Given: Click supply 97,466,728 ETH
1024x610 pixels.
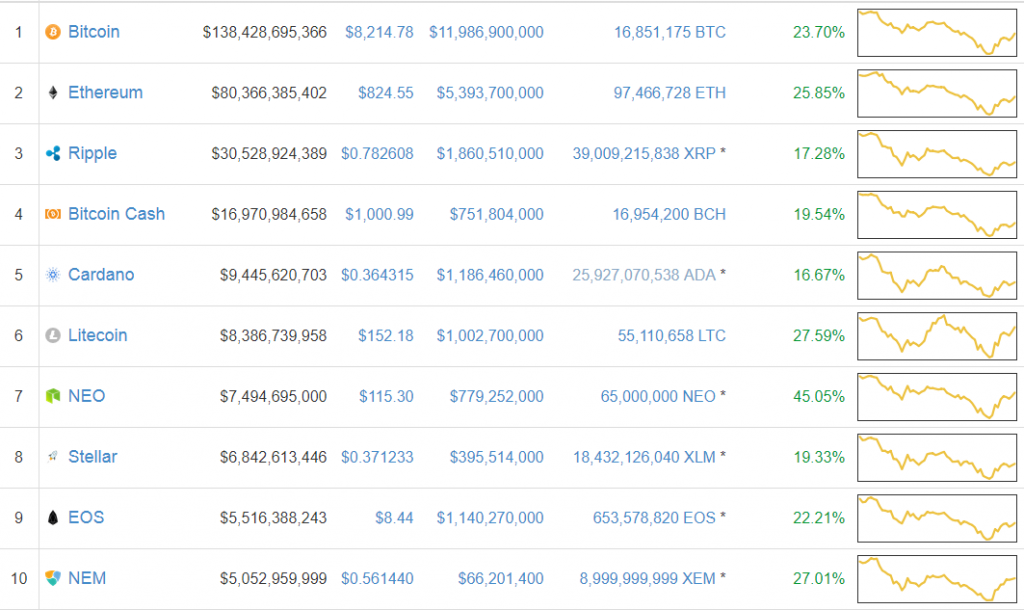Looking at the screenshot, I should [x=669, y=93].
